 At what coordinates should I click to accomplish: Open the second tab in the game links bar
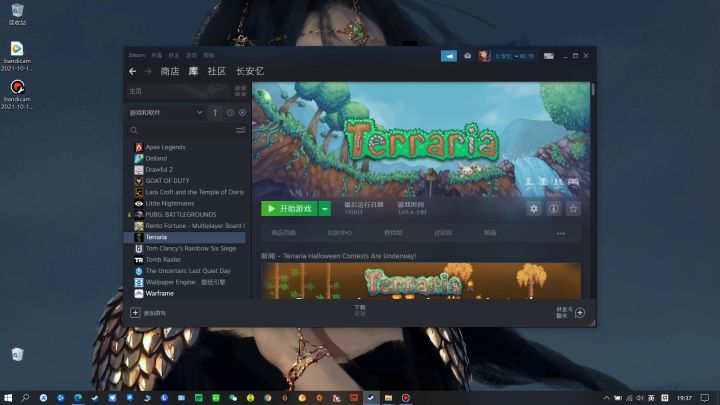click(x=339, y=233)
